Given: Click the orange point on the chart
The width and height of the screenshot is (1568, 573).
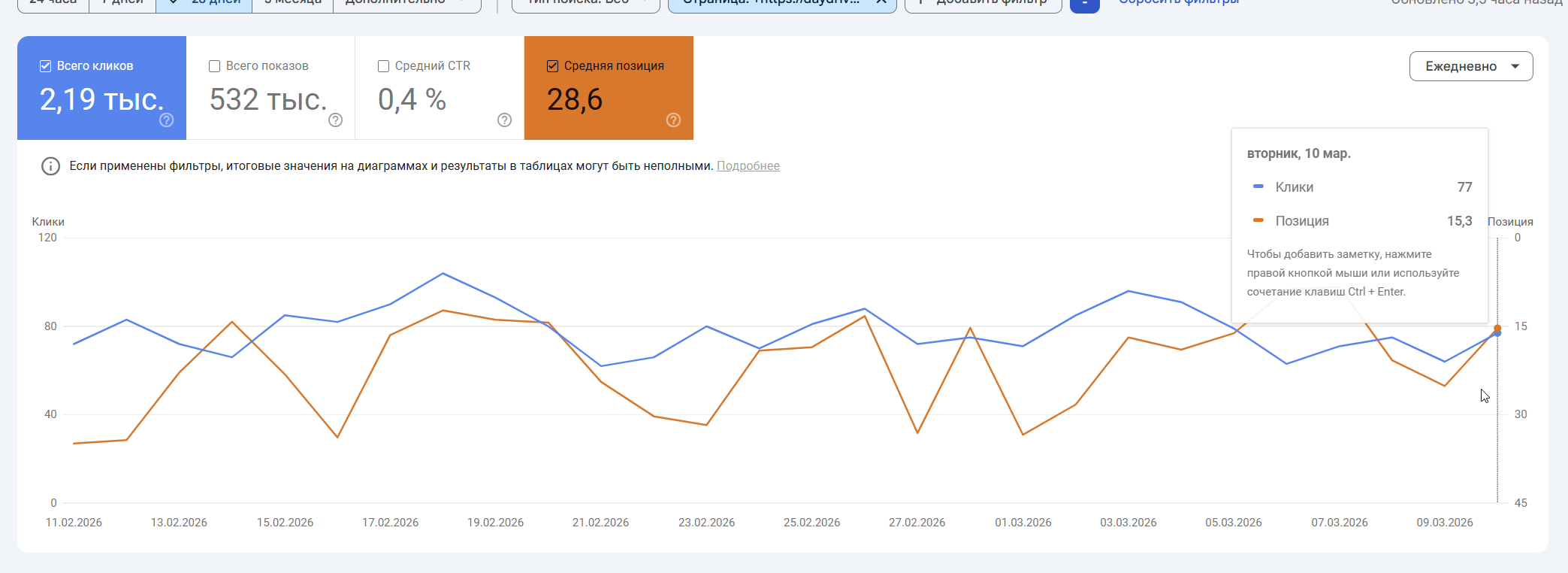Looking at the screenshot, I should click(x=1497, y=329).
